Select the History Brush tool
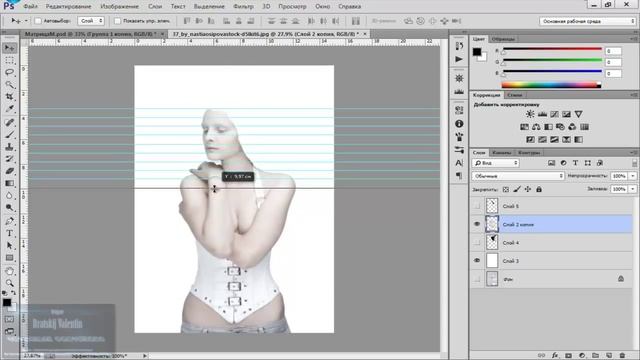 (9, 159)
